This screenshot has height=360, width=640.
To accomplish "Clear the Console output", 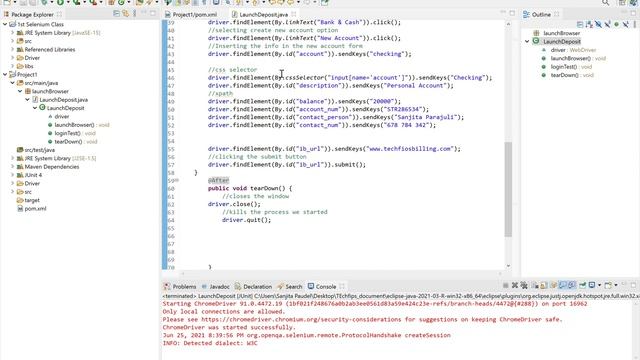I will click(535, 285).
